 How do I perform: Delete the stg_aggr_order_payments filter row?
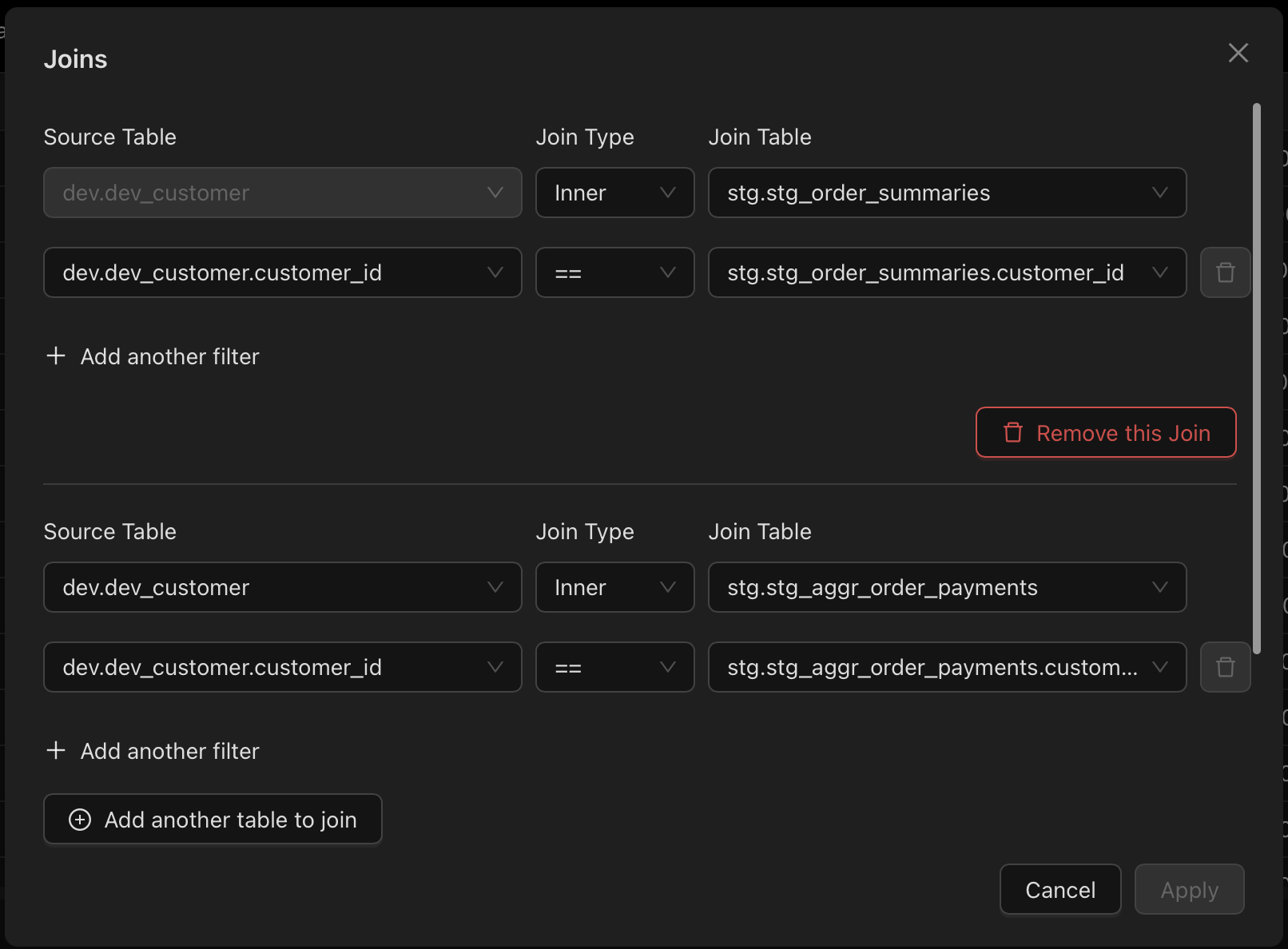(1225, 667)
